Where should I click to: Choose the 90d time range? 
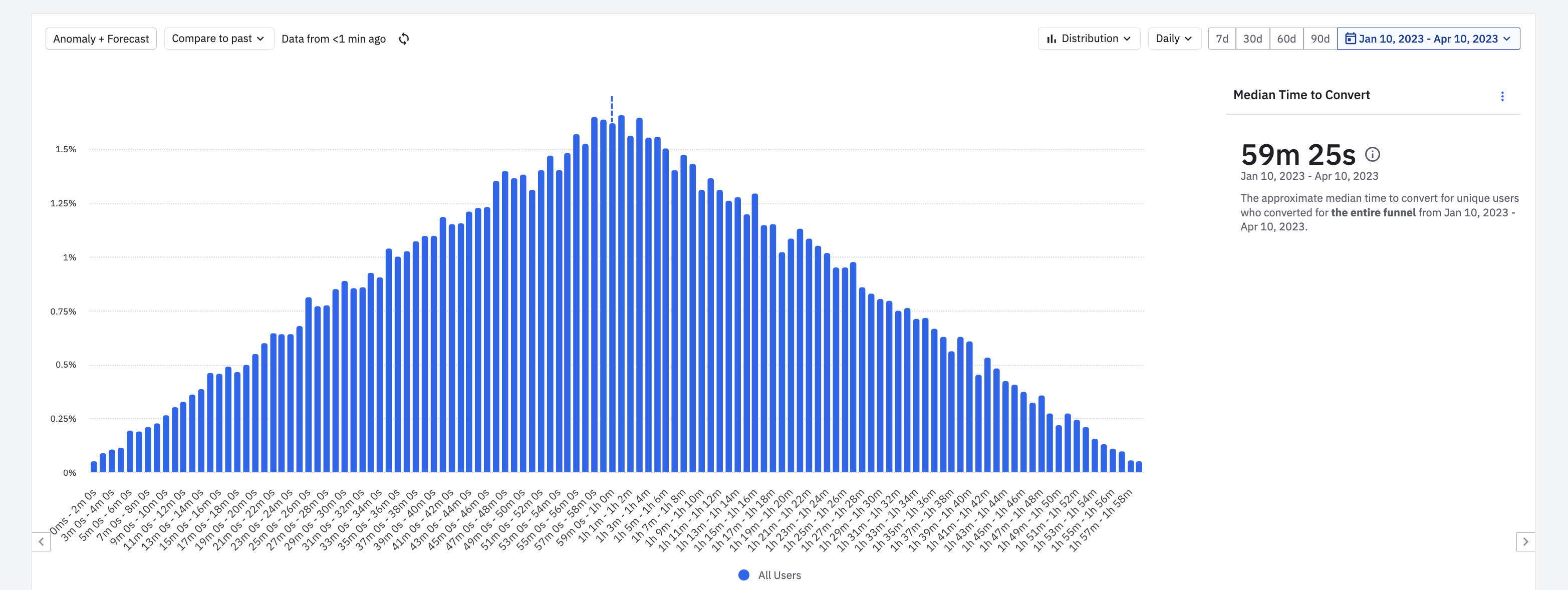[x=1320, y=39]
